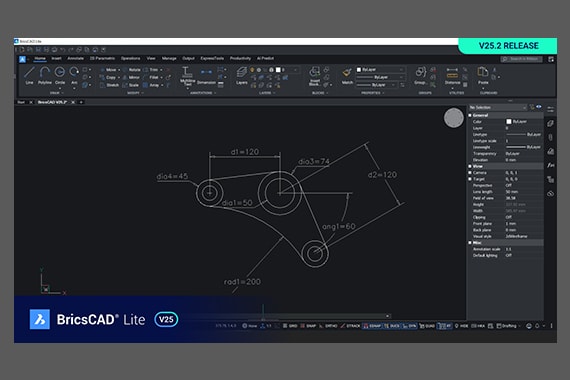Click the workspace switch icon beside search
This screenshot has height=380, width=570.
(551, 59)
